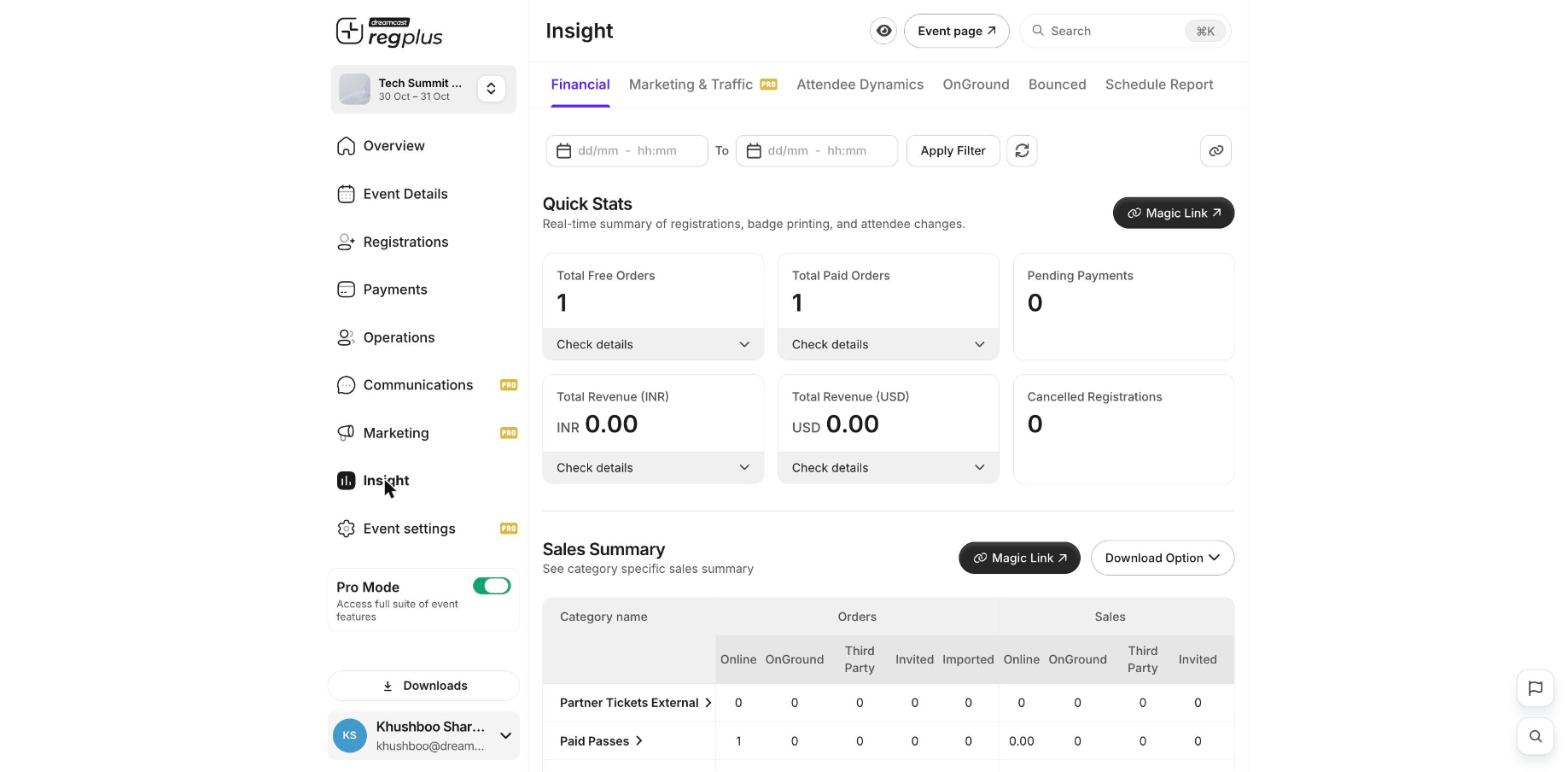This screenshot has width=1568, height=772.
Task: Expand Total Revenue (INR) check details
Action: [653, 468]
